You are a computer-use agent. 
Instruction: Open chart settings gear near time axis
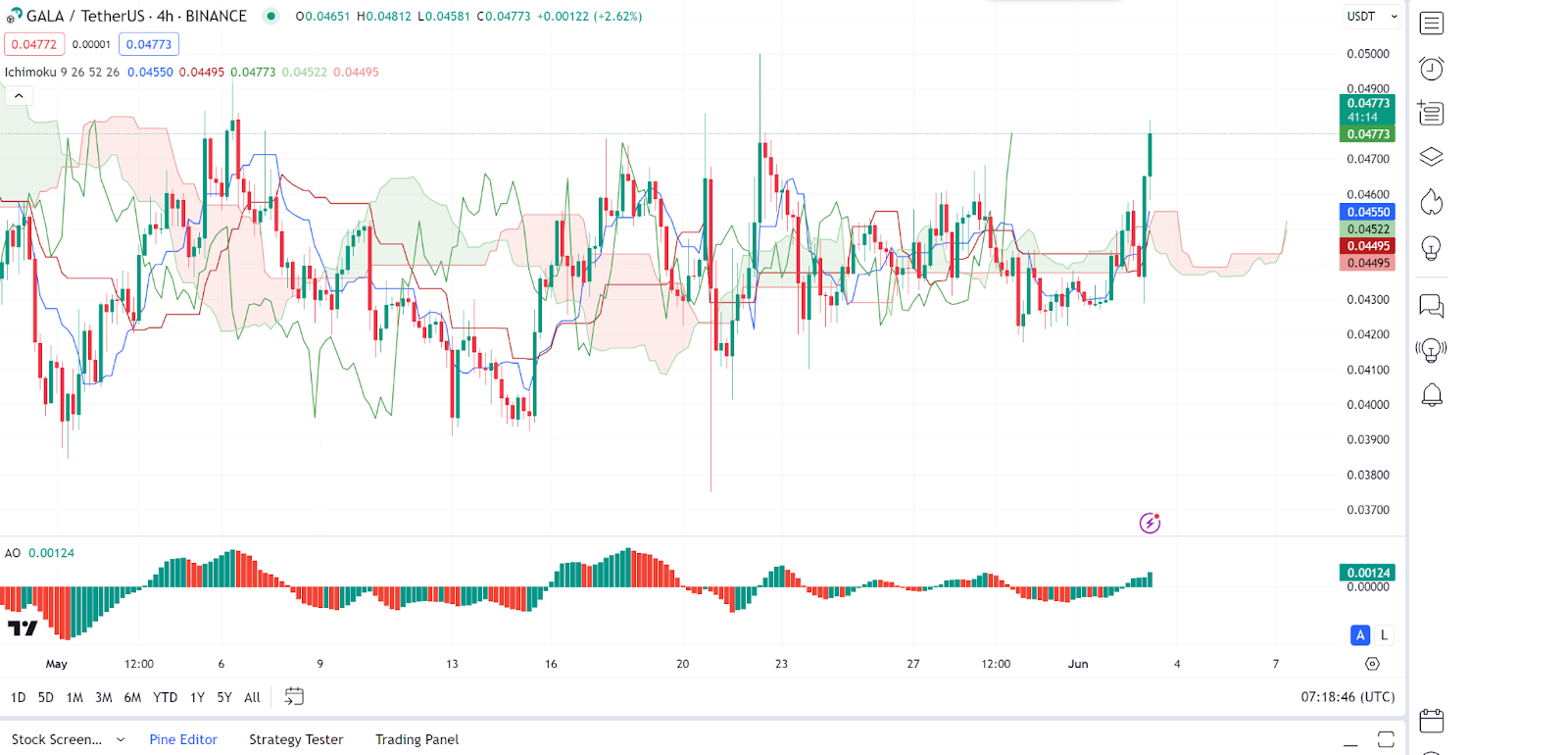coord(1372,664)
